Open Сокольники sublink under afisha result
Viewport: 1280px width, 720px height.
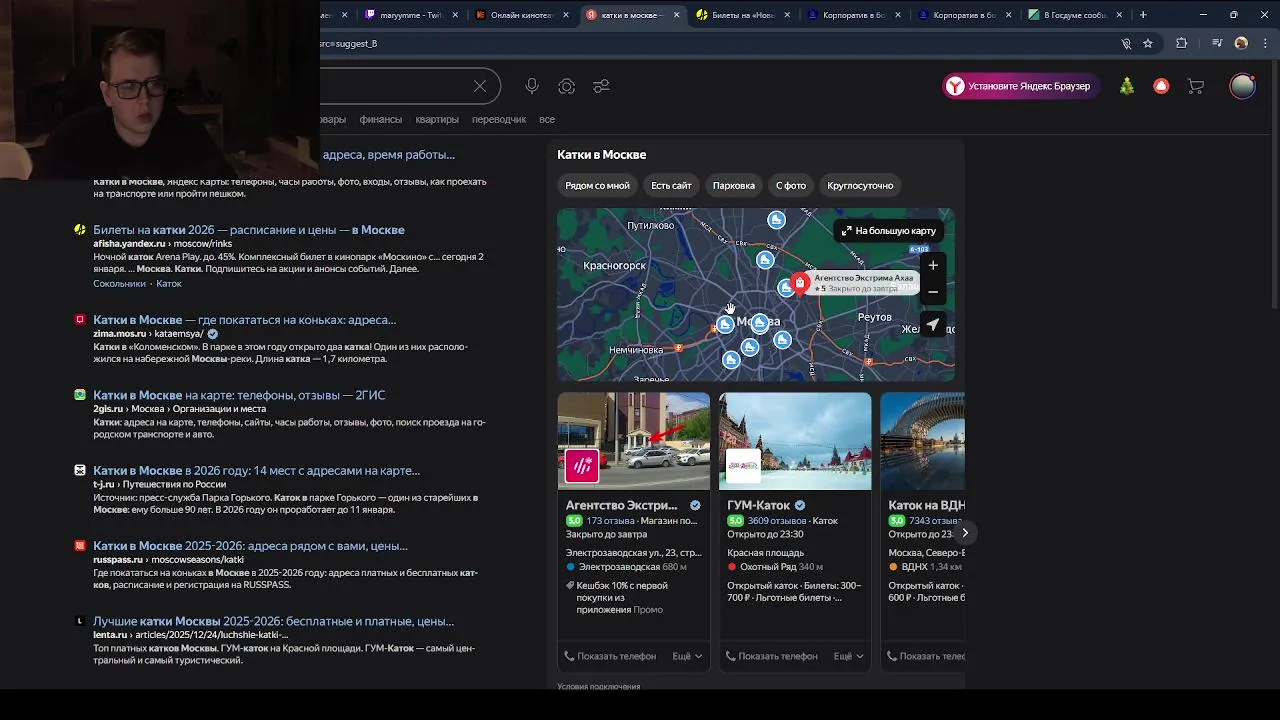tap(120, 283)
